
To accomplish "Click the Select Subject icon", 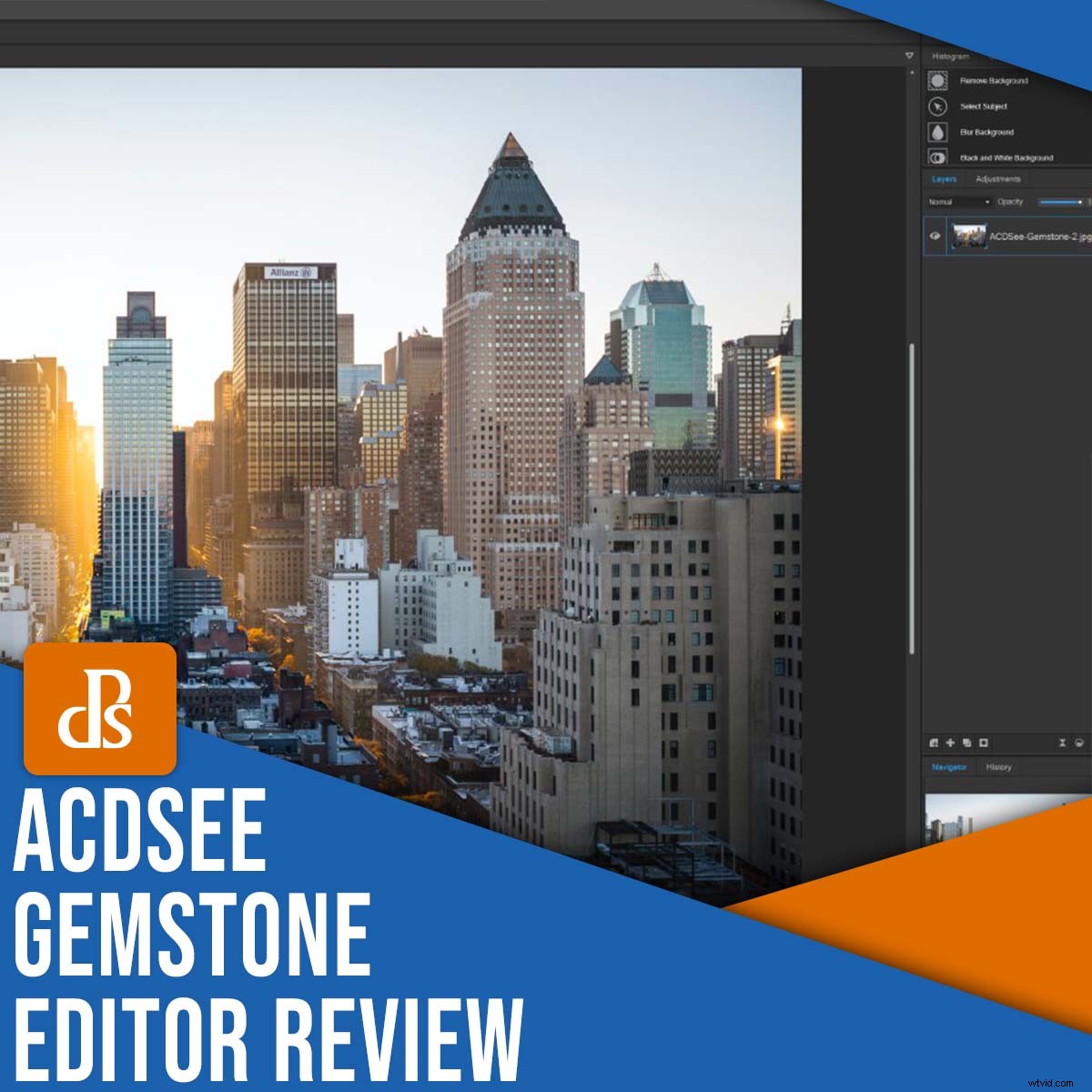I will click(x=937, y=107).
